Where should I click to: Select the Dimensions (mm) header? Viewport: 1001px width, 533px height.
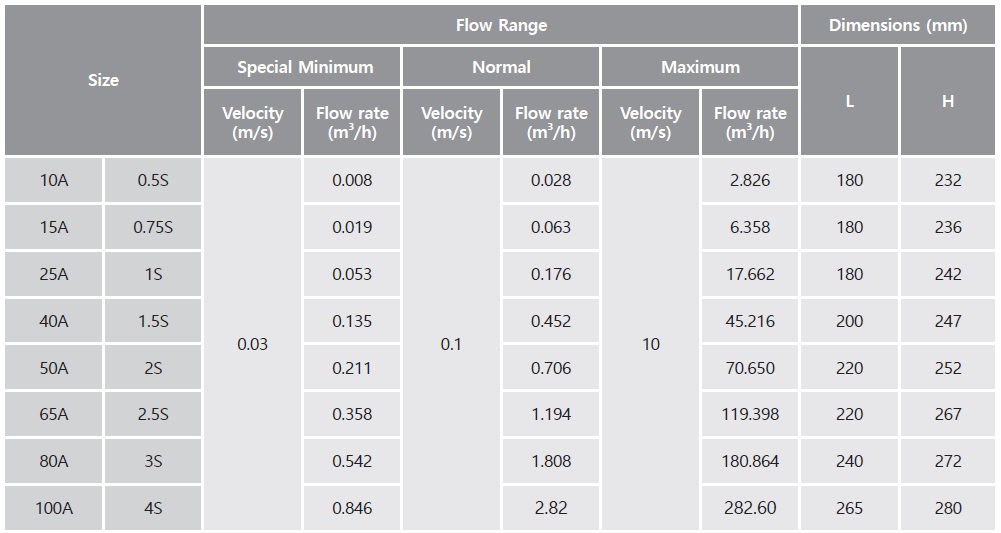pos(898,25)
